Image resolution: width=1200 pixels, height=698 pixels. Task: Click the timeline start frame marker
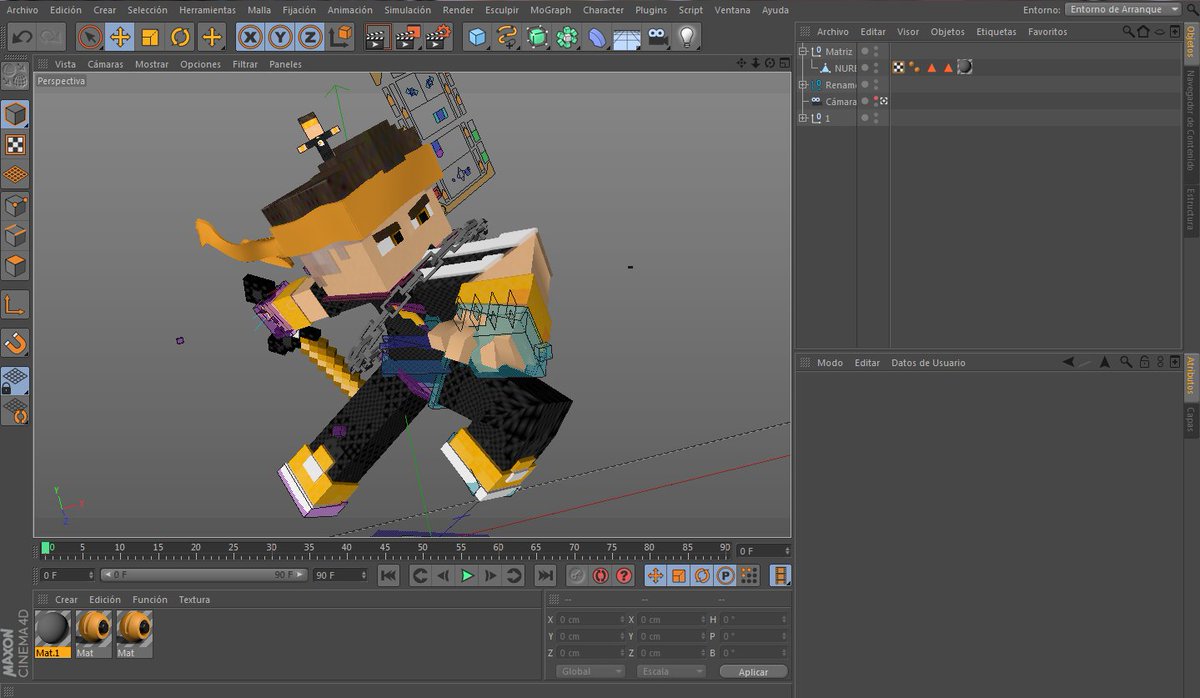tap(46, 548)
